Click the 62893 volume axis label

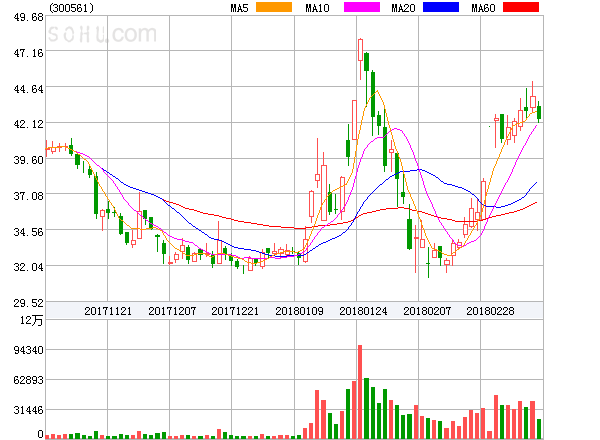coord(29,380)
